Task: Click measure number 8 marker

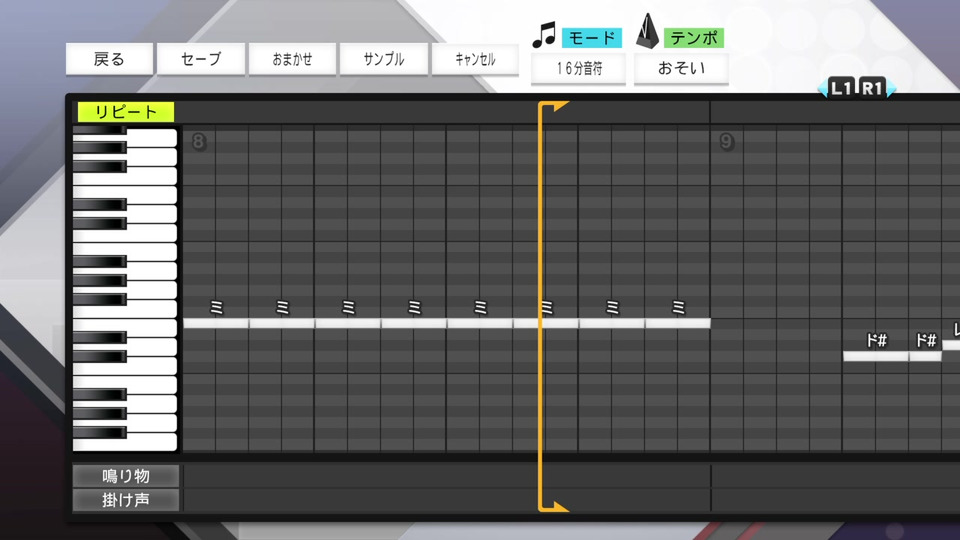Action: coord(198,141)
